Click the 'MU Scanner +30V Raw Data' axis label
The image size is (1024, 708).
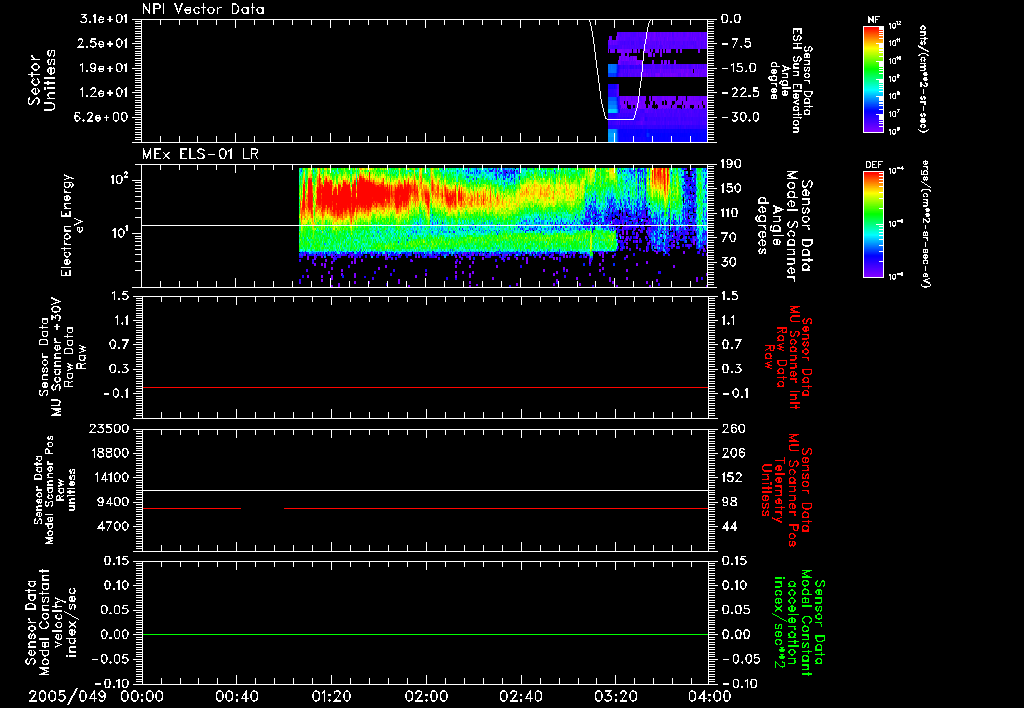pyautogui.click(x=62, y=357)
